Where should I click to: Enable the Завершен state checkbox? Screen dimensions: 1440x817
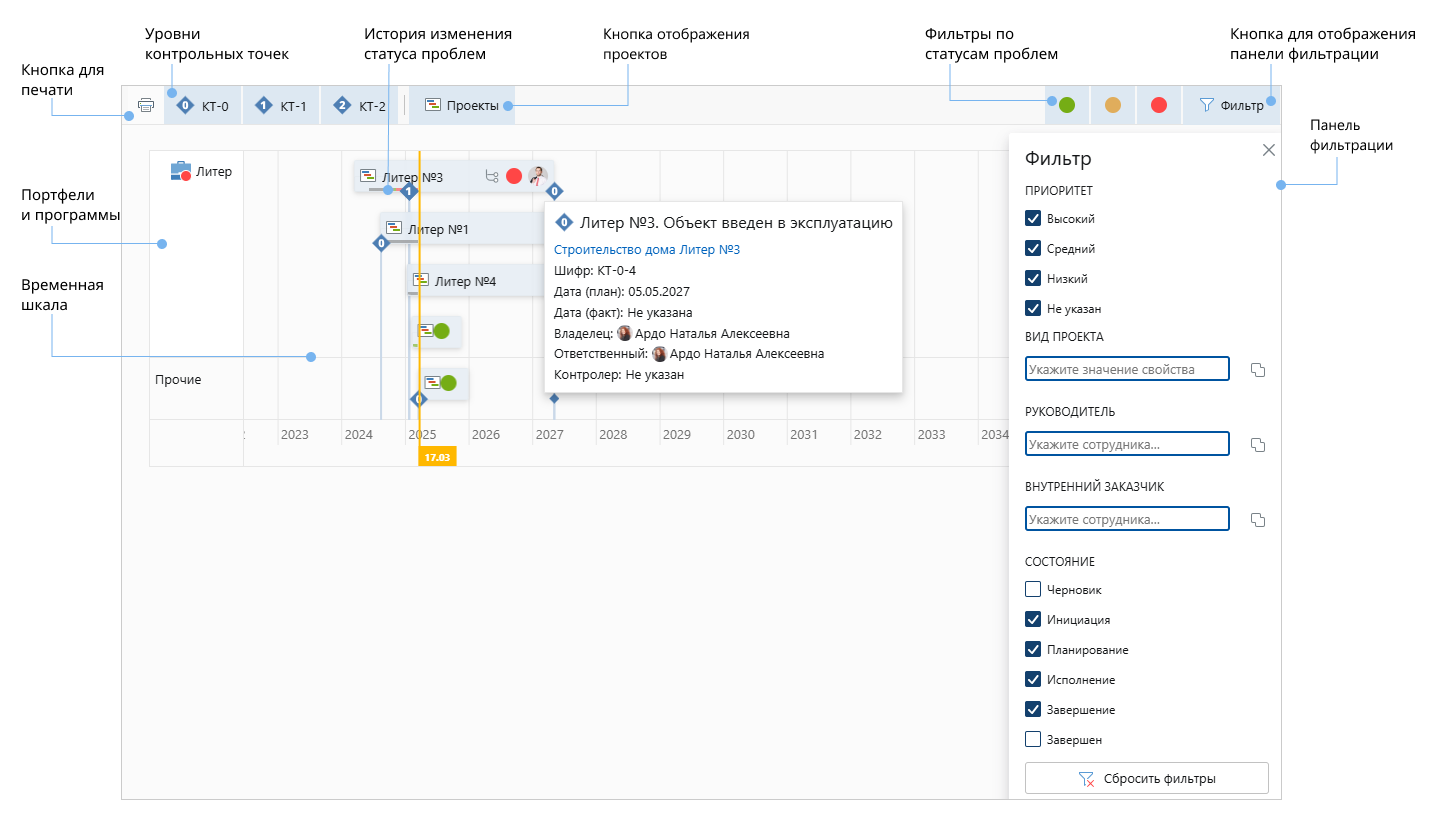(x=1033, y=740)
